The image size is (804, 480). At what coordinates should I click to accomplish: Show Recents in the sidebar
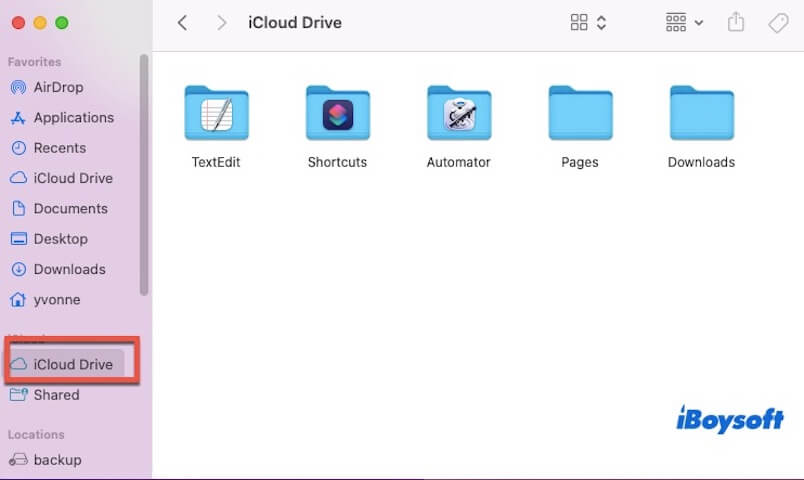point(59,148)
